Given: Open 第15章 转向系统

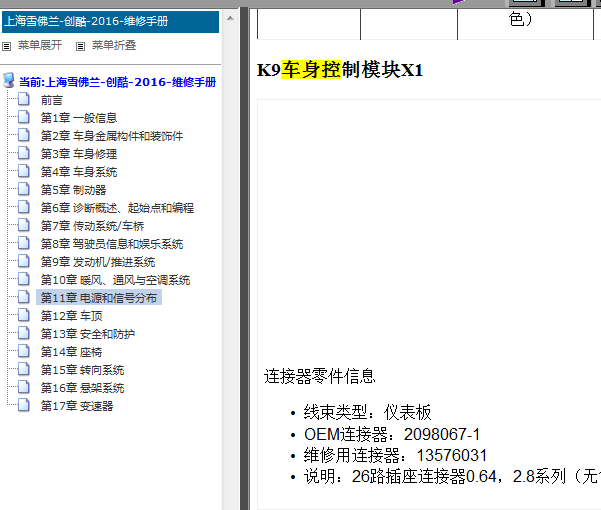Looking at the screenshot, I should click(82, 370).
